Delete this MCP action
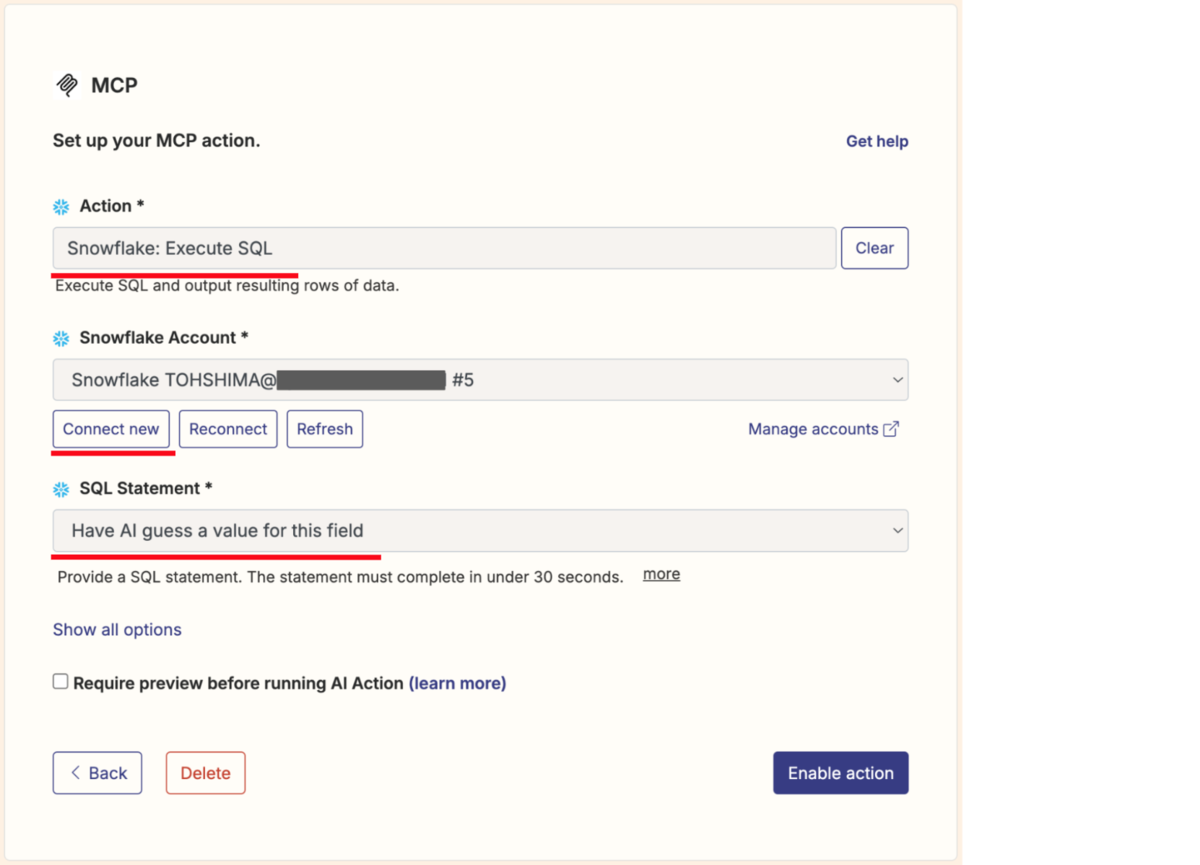1200x865 pixels. tap(205, 773)
